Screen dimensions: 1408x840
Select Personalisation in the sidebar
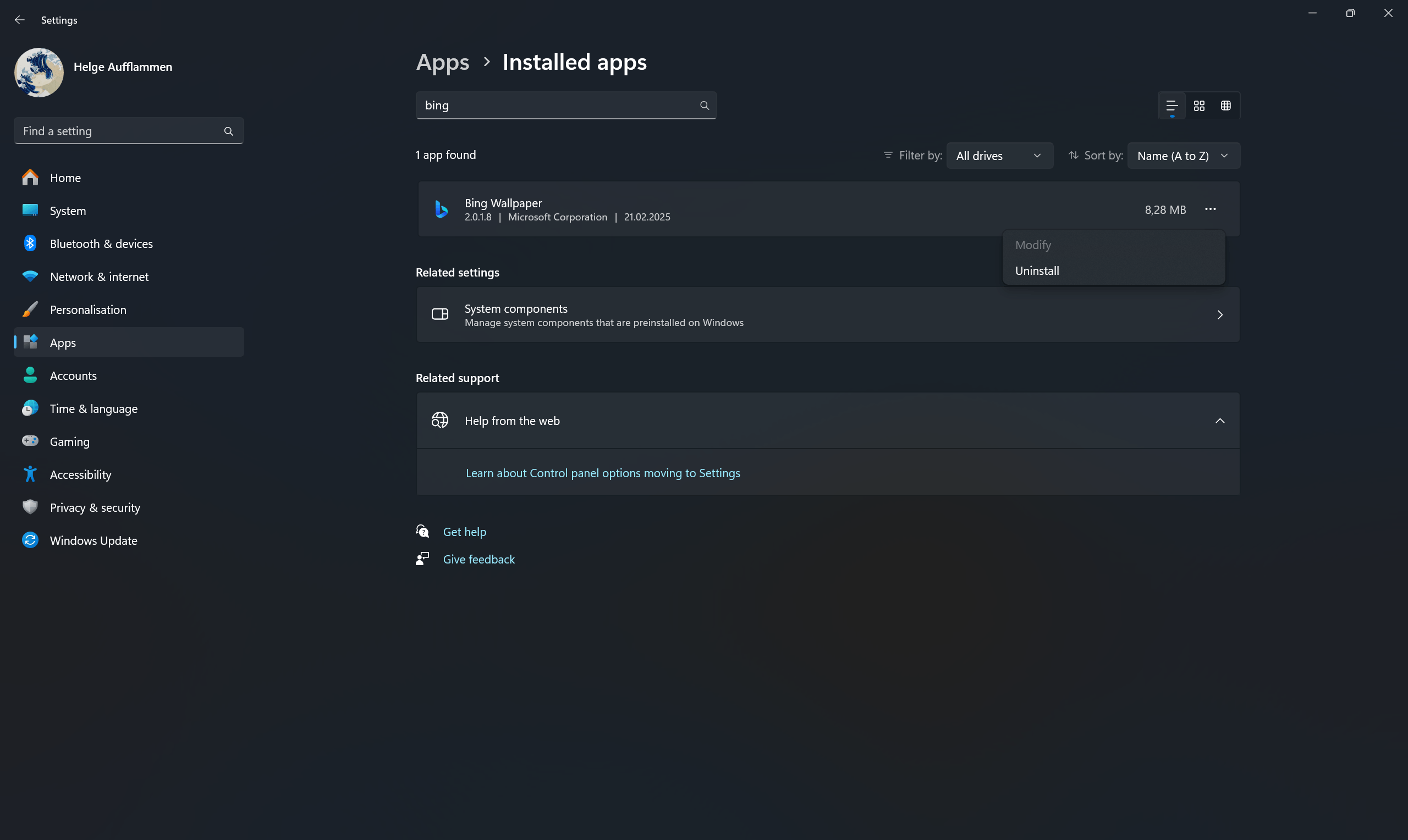[88, 310]
